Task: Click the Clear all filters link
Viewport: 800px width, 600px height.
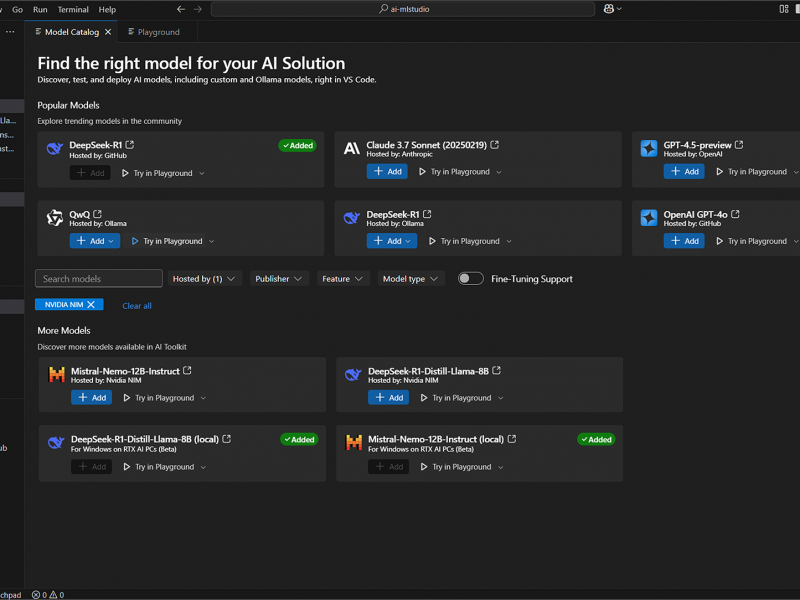Action: 136,305
